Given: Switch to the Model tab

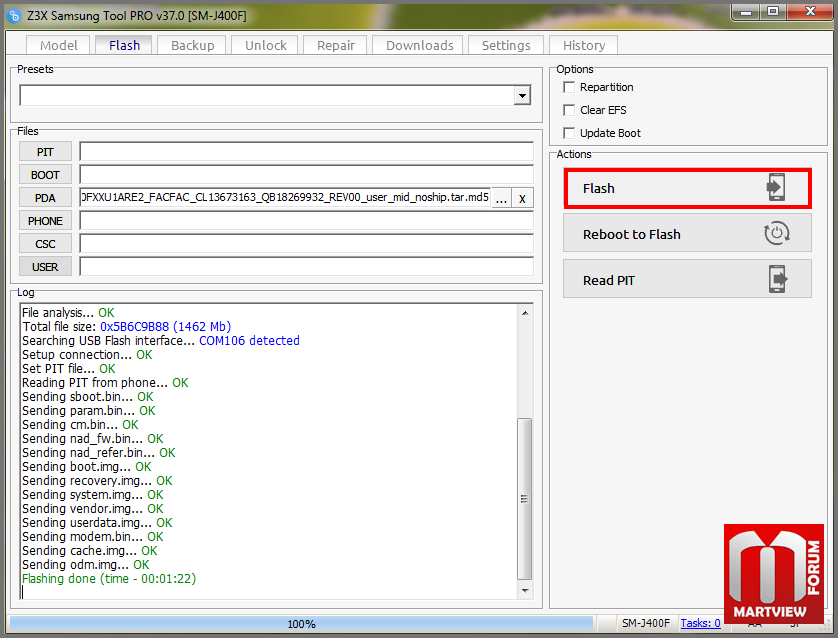Looking at the screenshot, I should click(x=59, y=45).
